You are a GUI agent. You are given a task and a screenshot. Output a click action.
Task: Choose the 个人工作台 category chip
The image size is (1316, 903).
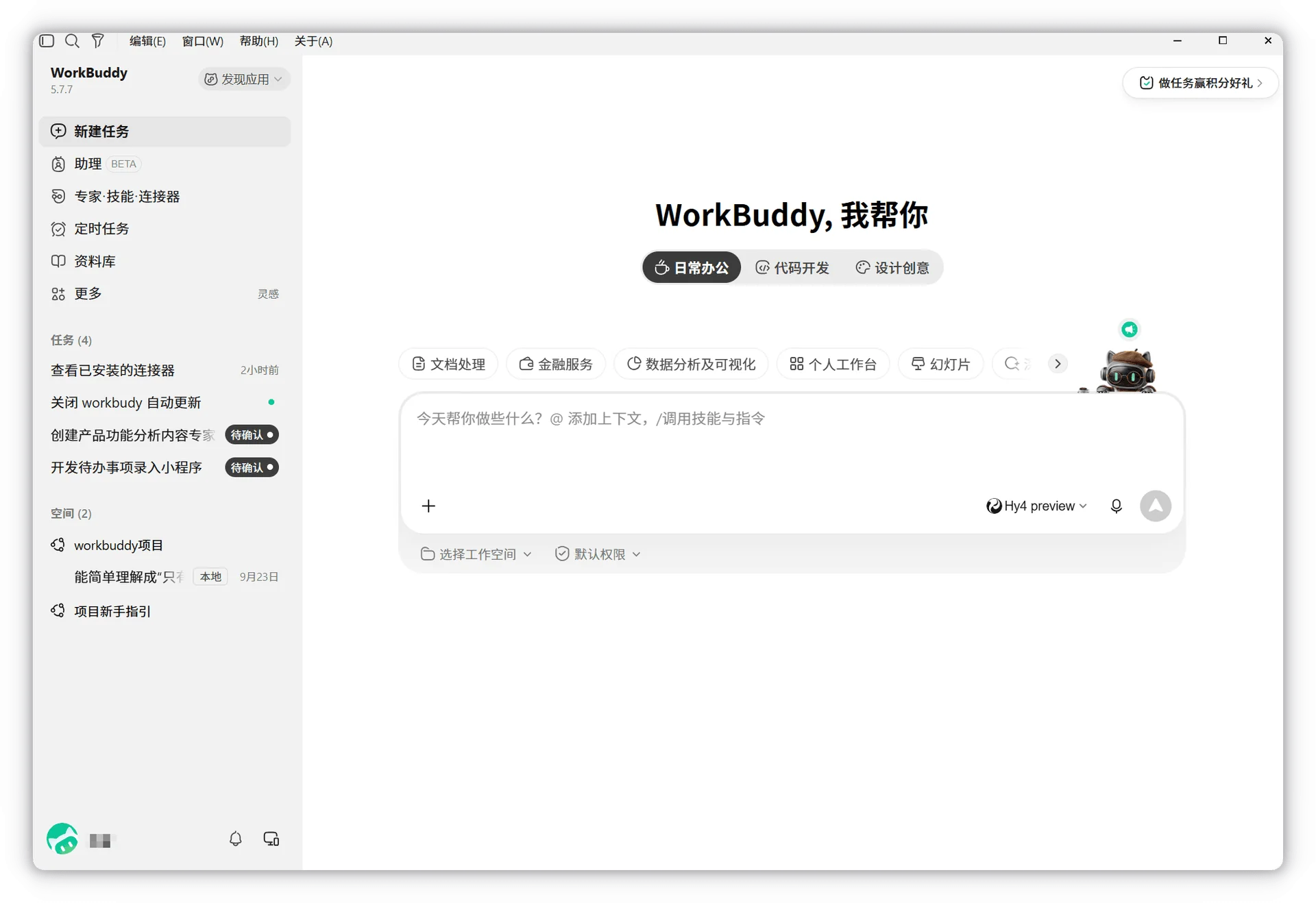[x=833, y=364]
